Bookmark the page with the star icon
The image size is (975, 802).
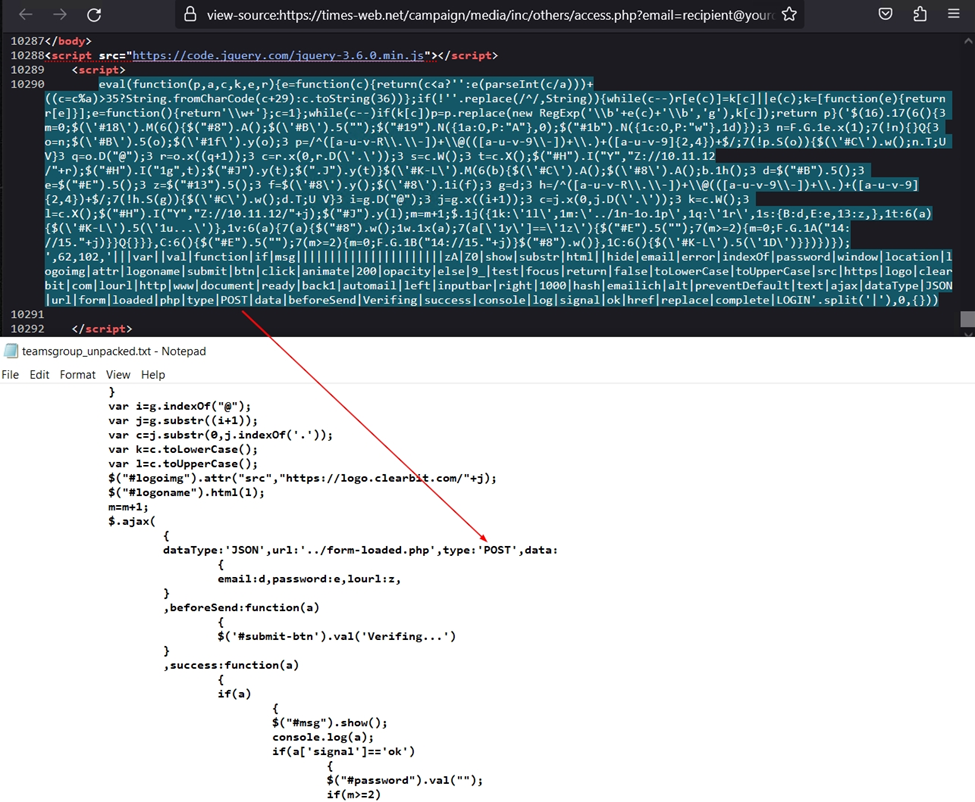(x=789, y=14)
